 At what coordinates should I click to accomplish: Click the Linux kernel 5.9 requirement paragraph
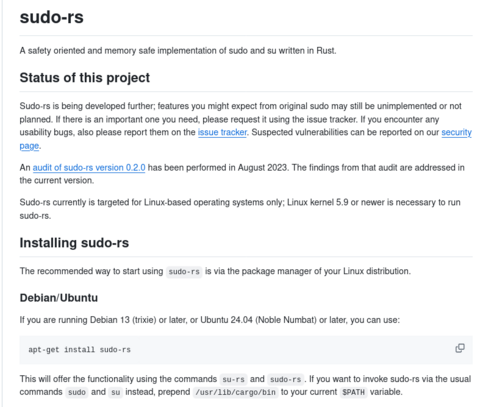click(240, 209)
